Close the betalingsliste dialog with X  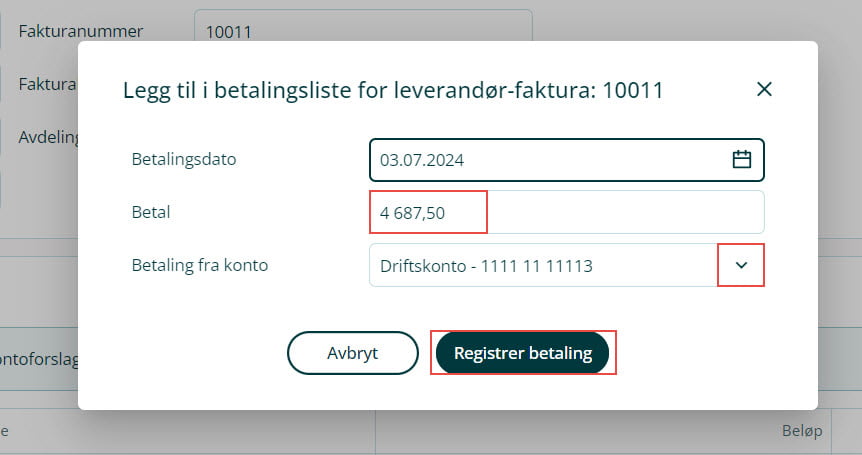(764, 89)
